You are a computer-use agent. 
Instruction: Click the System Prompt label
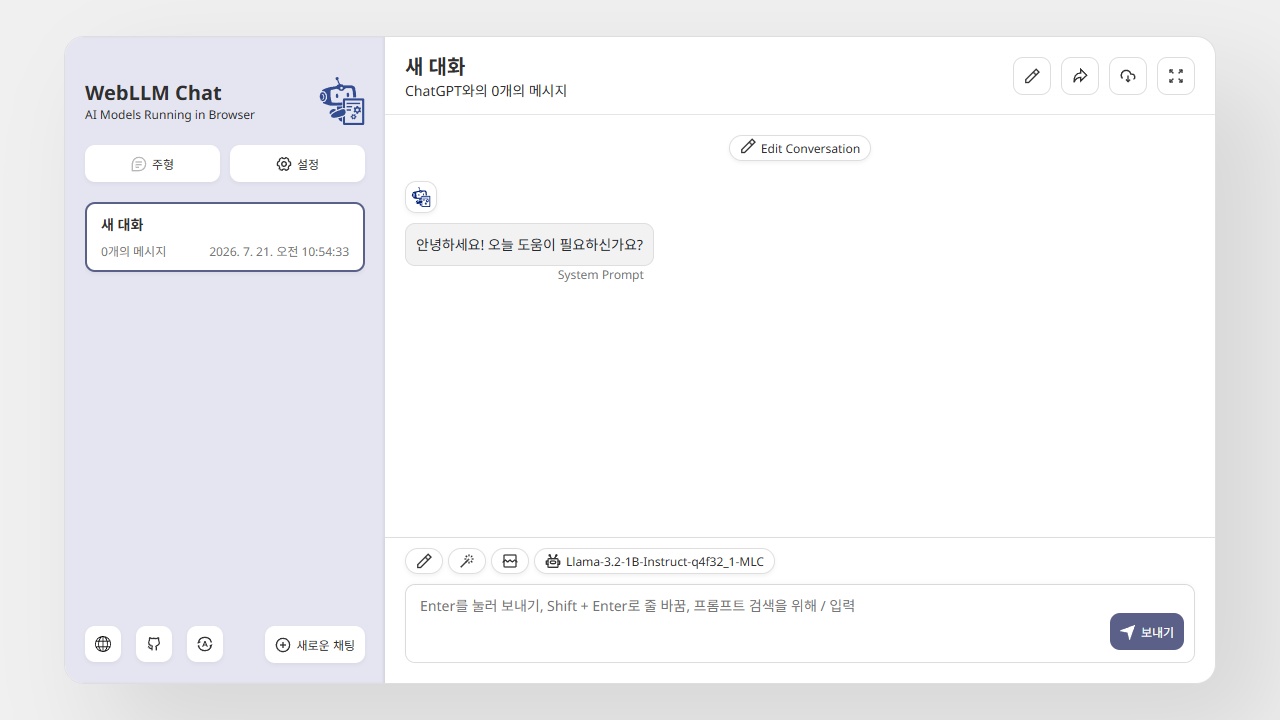point(601,275)
